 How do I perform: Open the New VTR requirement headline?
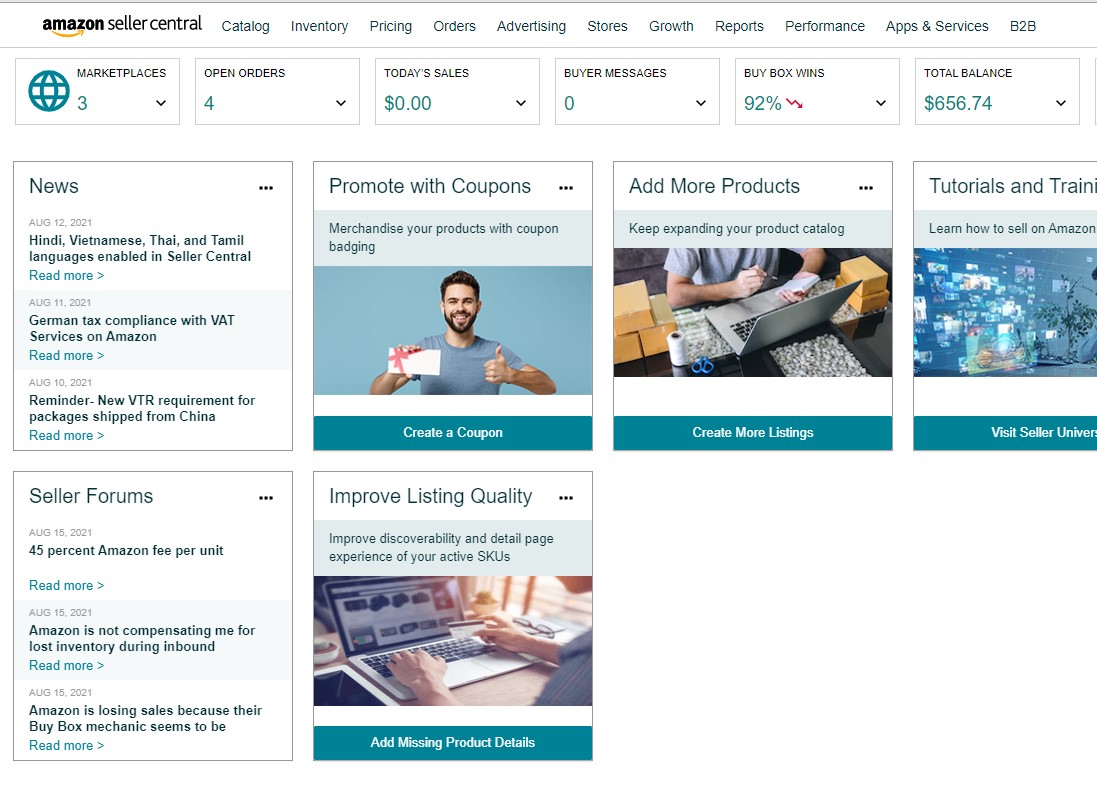142,408
